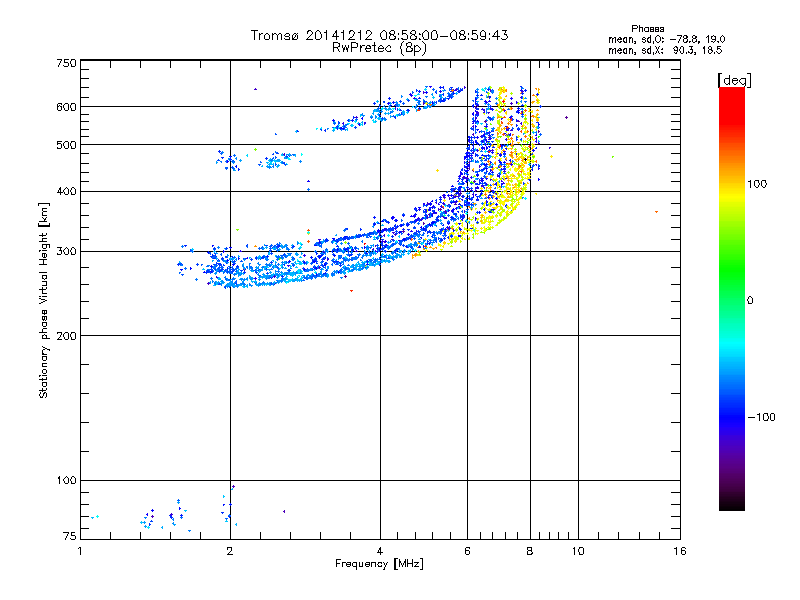Click the colorbar label '100'
This screenshot has height=600, width=800.
coord(757,184)
